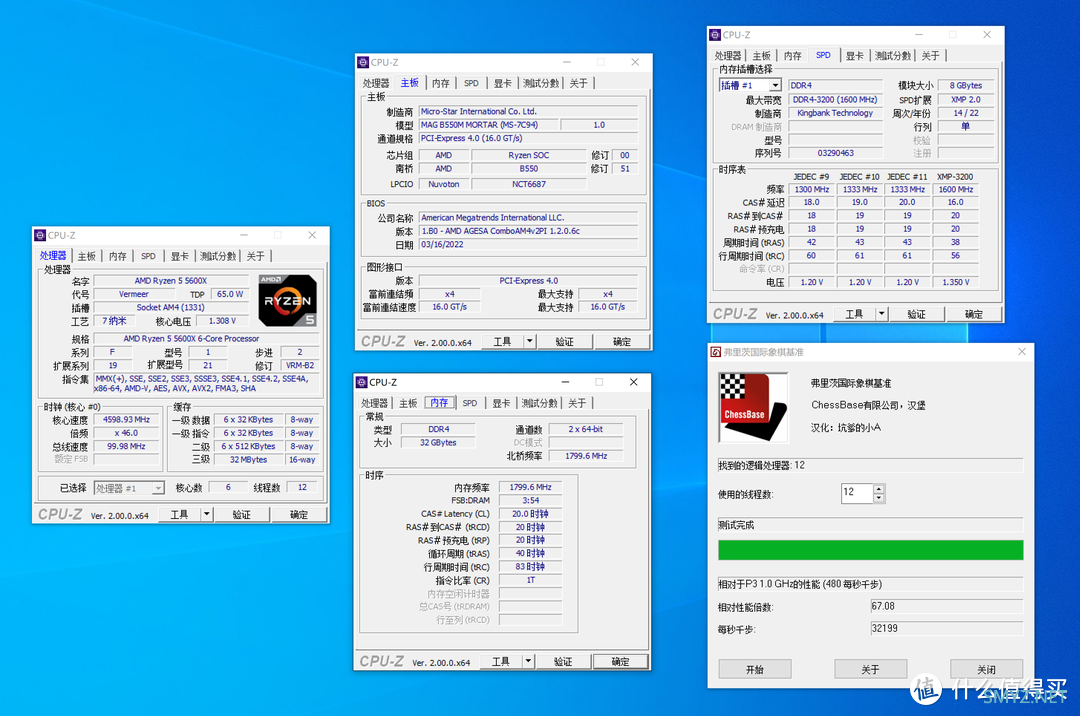Click the Fritz Chess Benchmark title icon
The height and width of the screenshot is (716, 1080).
pyautogui.click(x=716, y=352)
